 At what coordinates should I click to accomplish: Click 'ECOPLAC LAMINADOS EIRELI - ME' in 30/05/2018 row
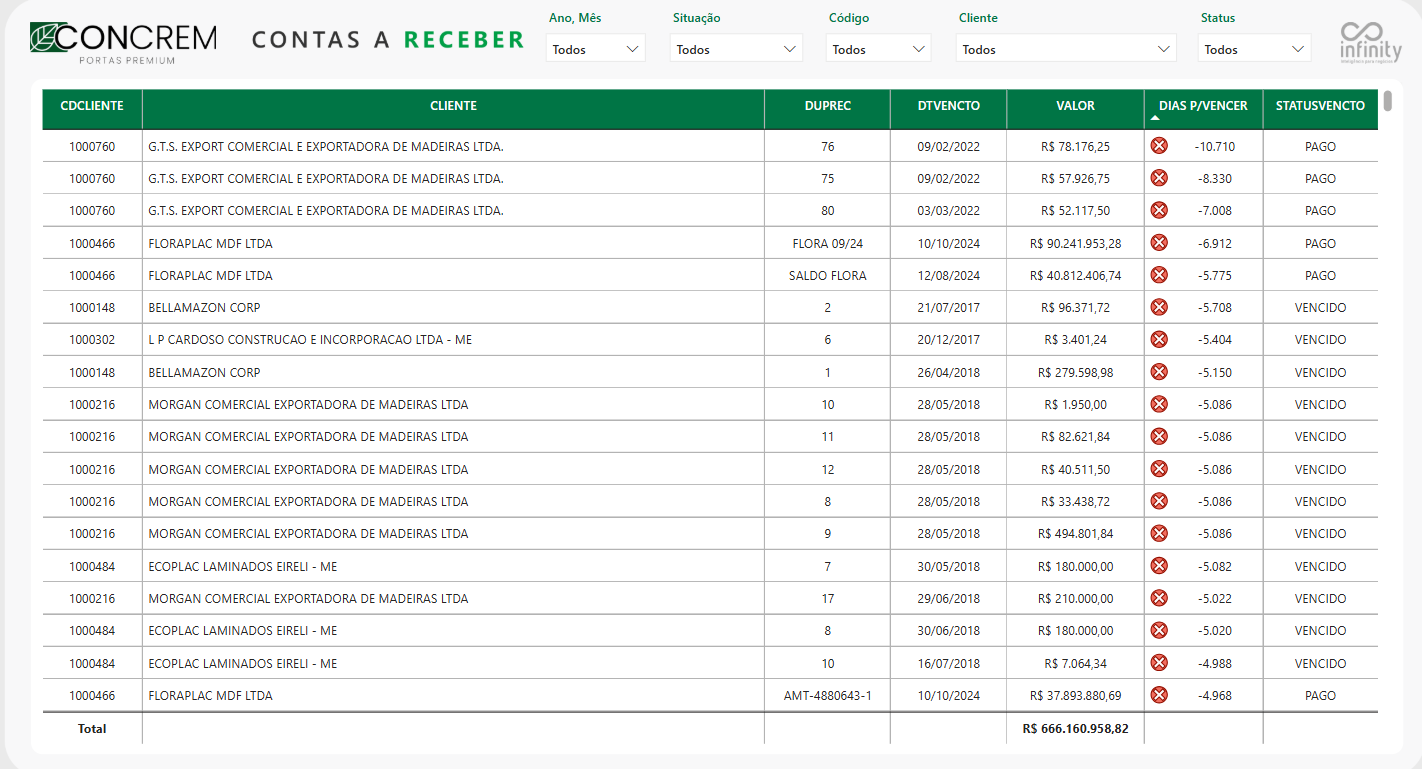click(243, 566)
